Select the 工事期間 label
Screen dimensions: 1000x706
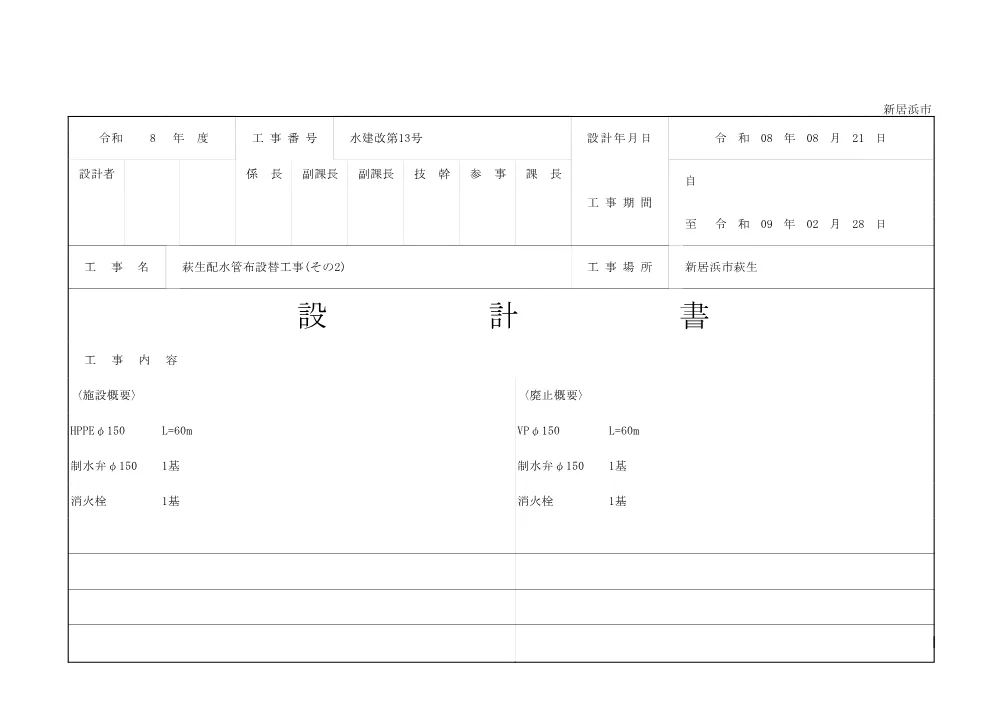pyautogui.click(x=619, y=203)
